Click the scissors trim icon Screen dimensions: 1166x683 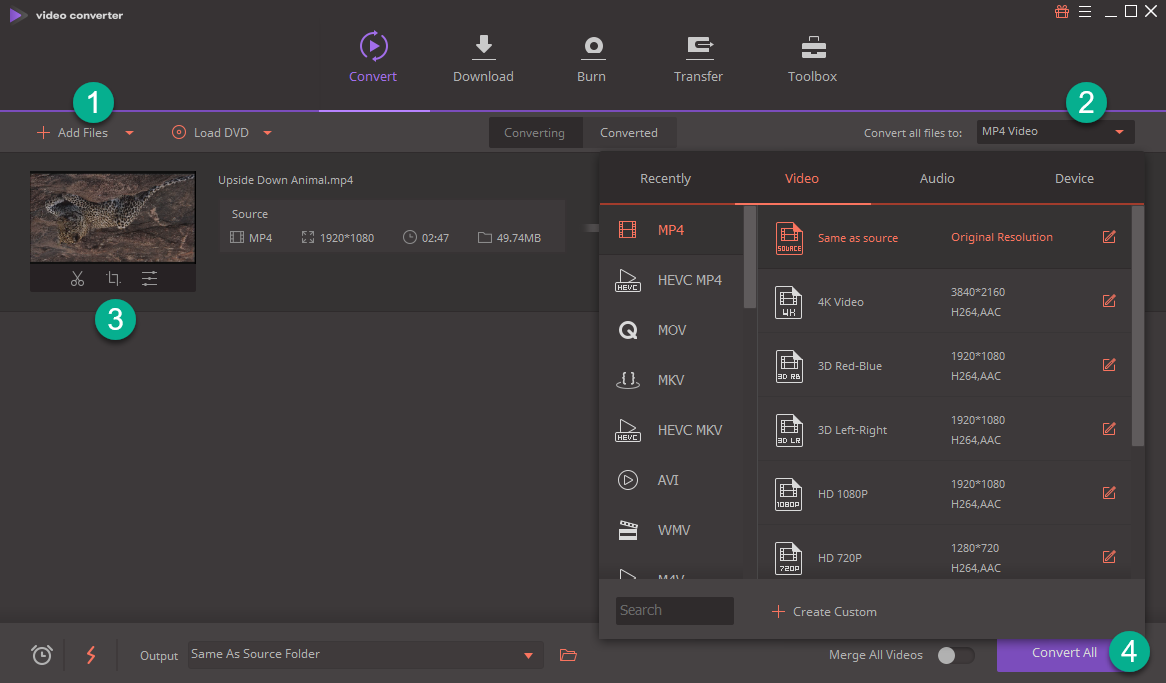click(77, 278)
